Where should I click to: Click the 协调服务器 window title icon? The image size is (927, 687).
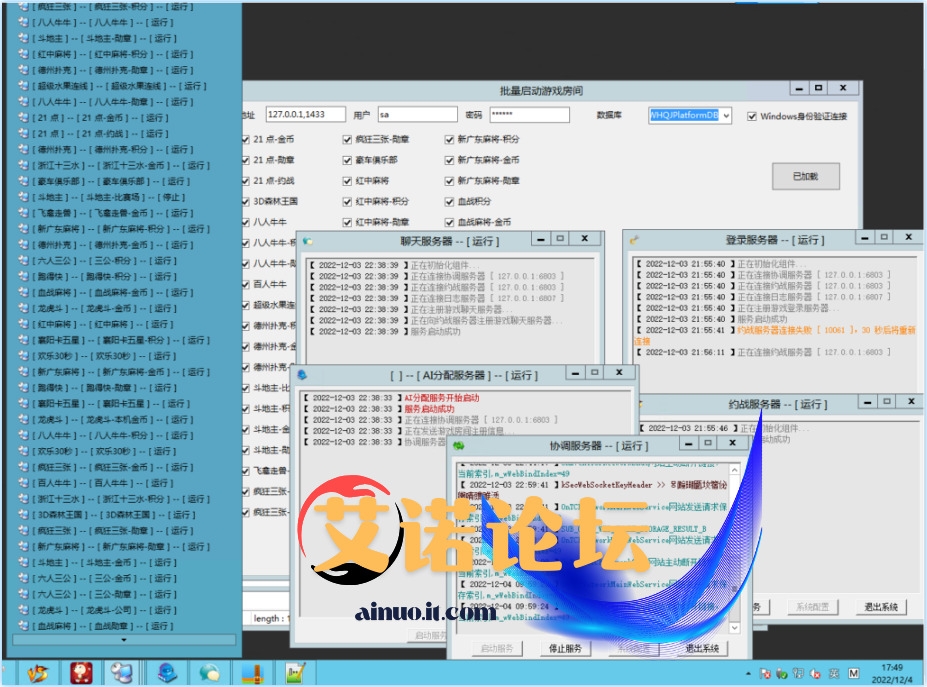click(x=459, y=445)
